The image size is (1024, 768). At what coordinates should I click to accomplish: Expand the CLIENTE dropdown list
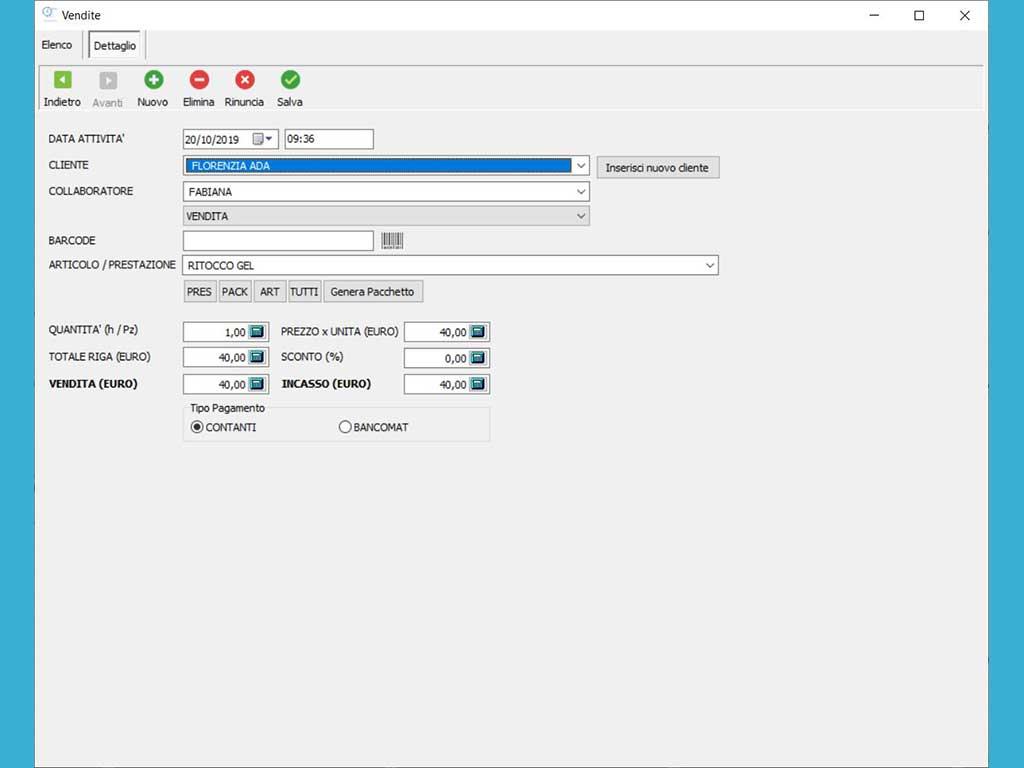click(x=581, y=166)
